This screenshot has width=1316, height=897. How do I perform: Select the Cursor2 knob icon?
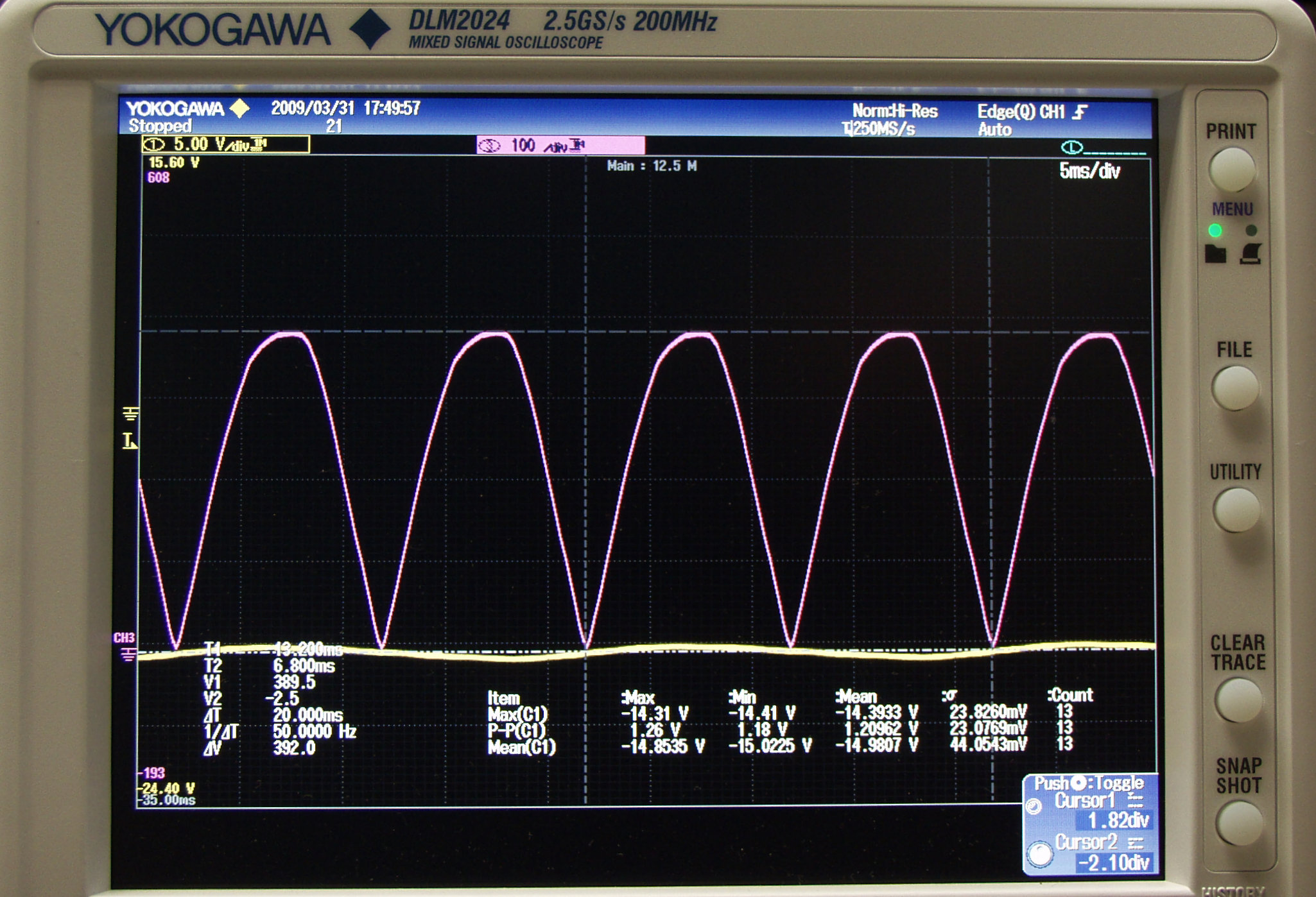[x=1040, y=854]
